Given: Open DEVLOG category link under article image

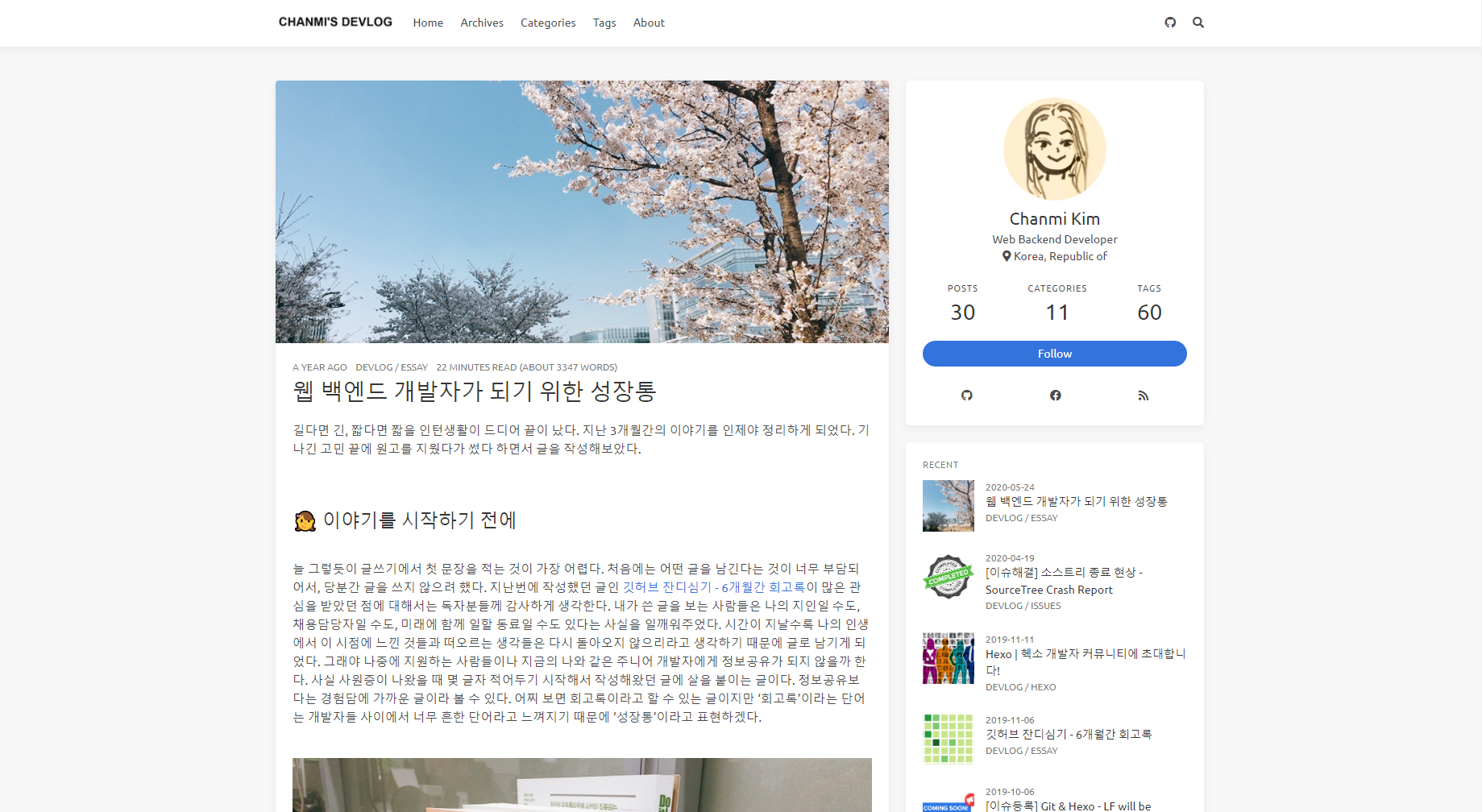Looking at the screenshot, I should click(x=374, y=367).
